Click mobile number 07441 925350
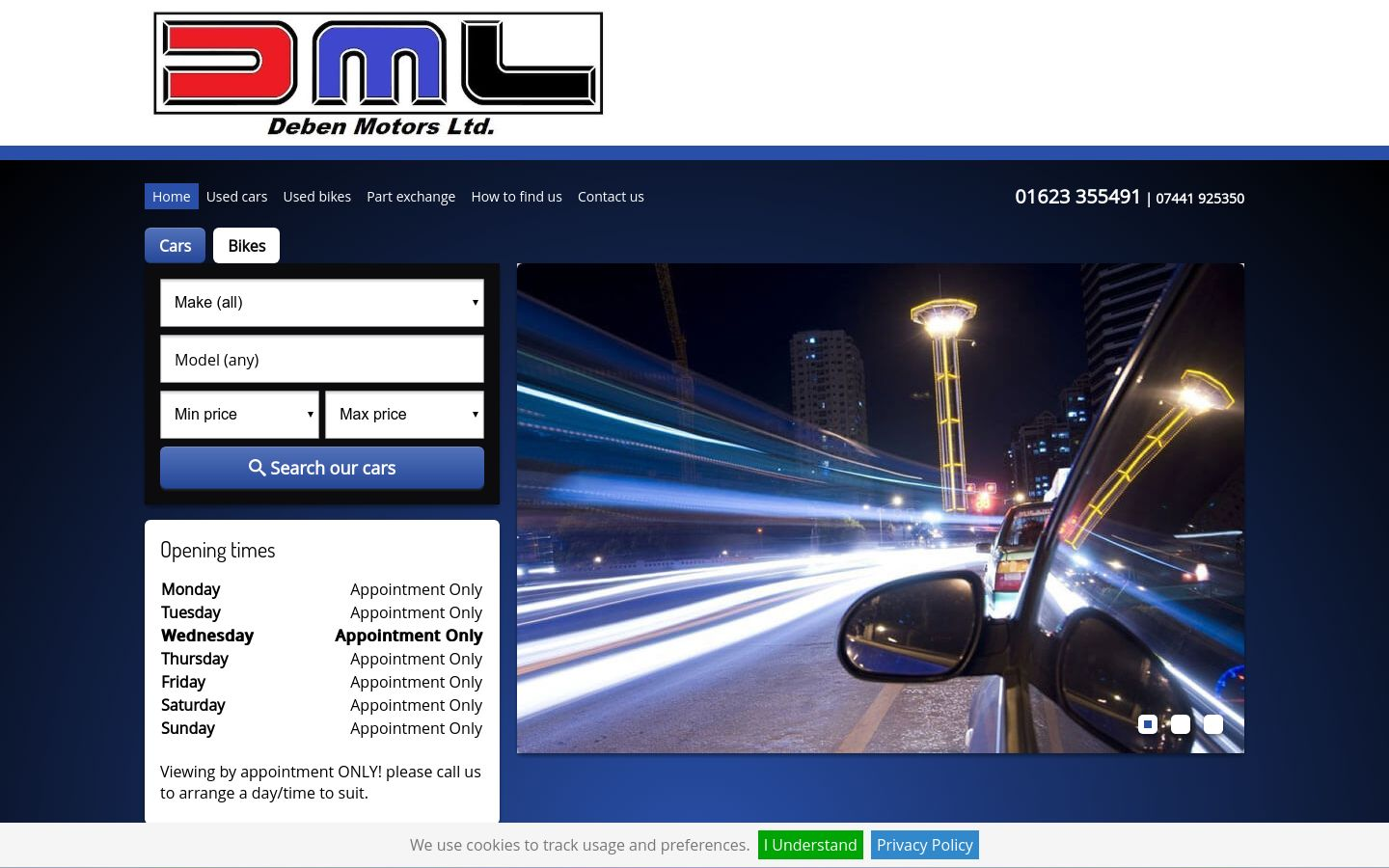 point(1200,199)
